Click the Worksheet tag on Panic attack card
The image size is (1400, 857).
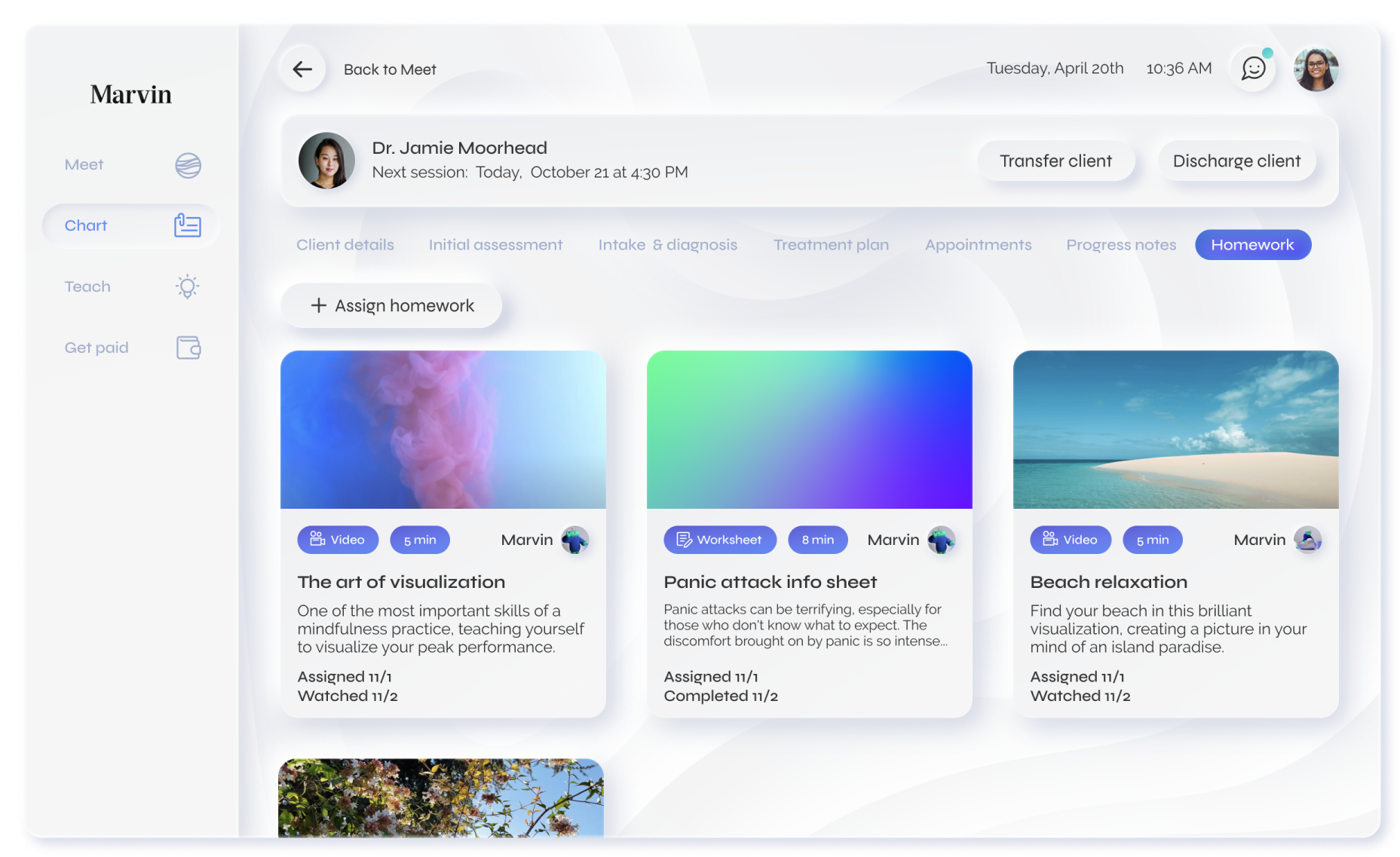[x=720, y=540]
